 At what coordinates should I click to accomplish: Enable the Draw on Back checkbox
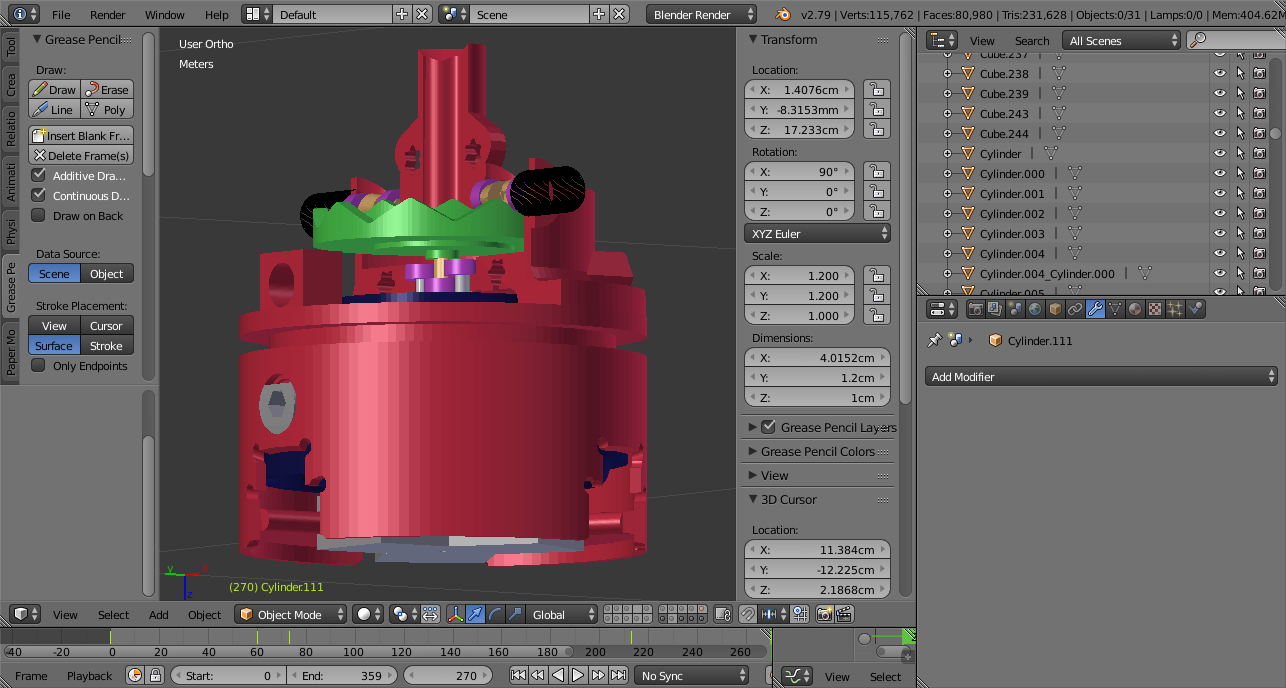click(x=39, y=215)
